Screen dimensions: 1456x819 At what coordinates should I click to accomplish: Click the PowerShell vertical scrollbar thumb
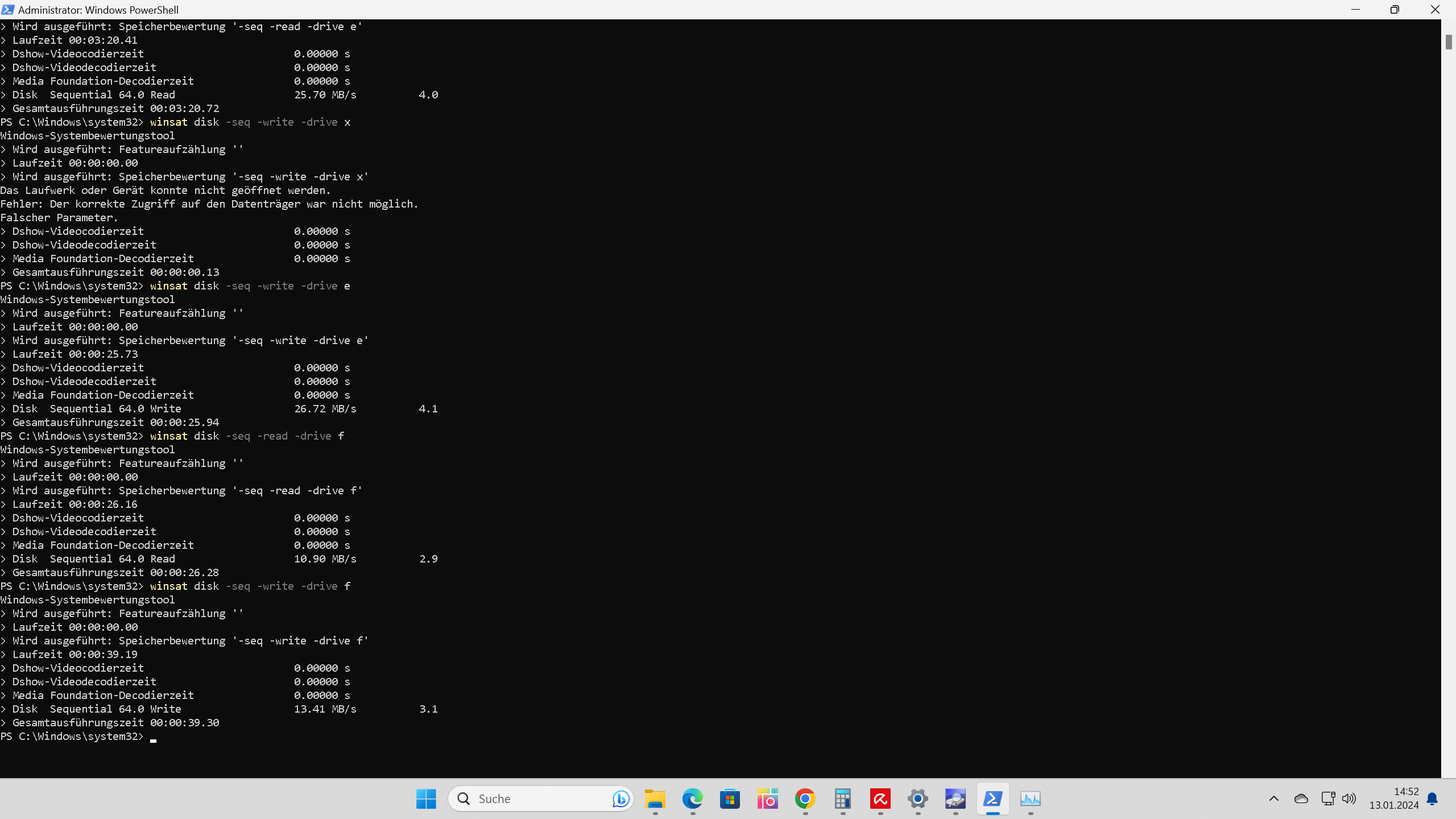[1448, 42]
